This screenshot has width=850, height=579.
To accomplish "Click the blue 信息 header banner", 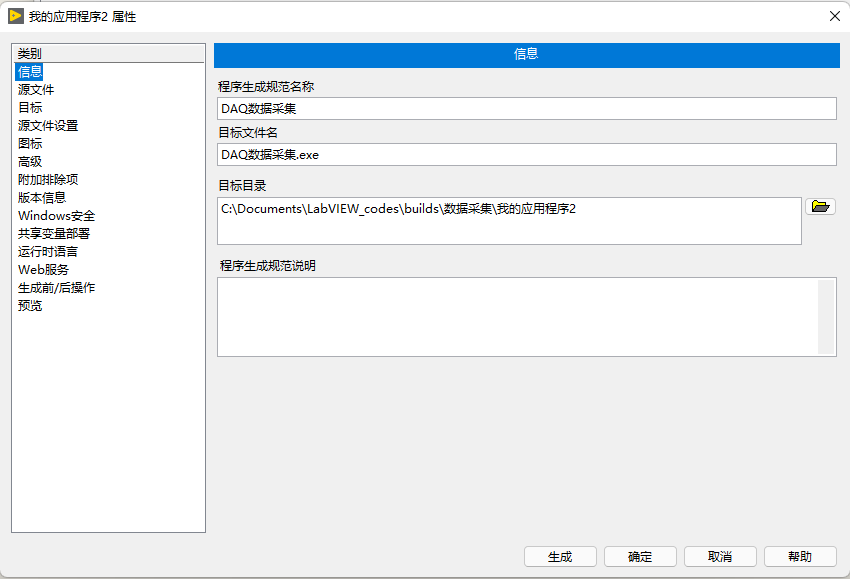I will pos(526,55).
